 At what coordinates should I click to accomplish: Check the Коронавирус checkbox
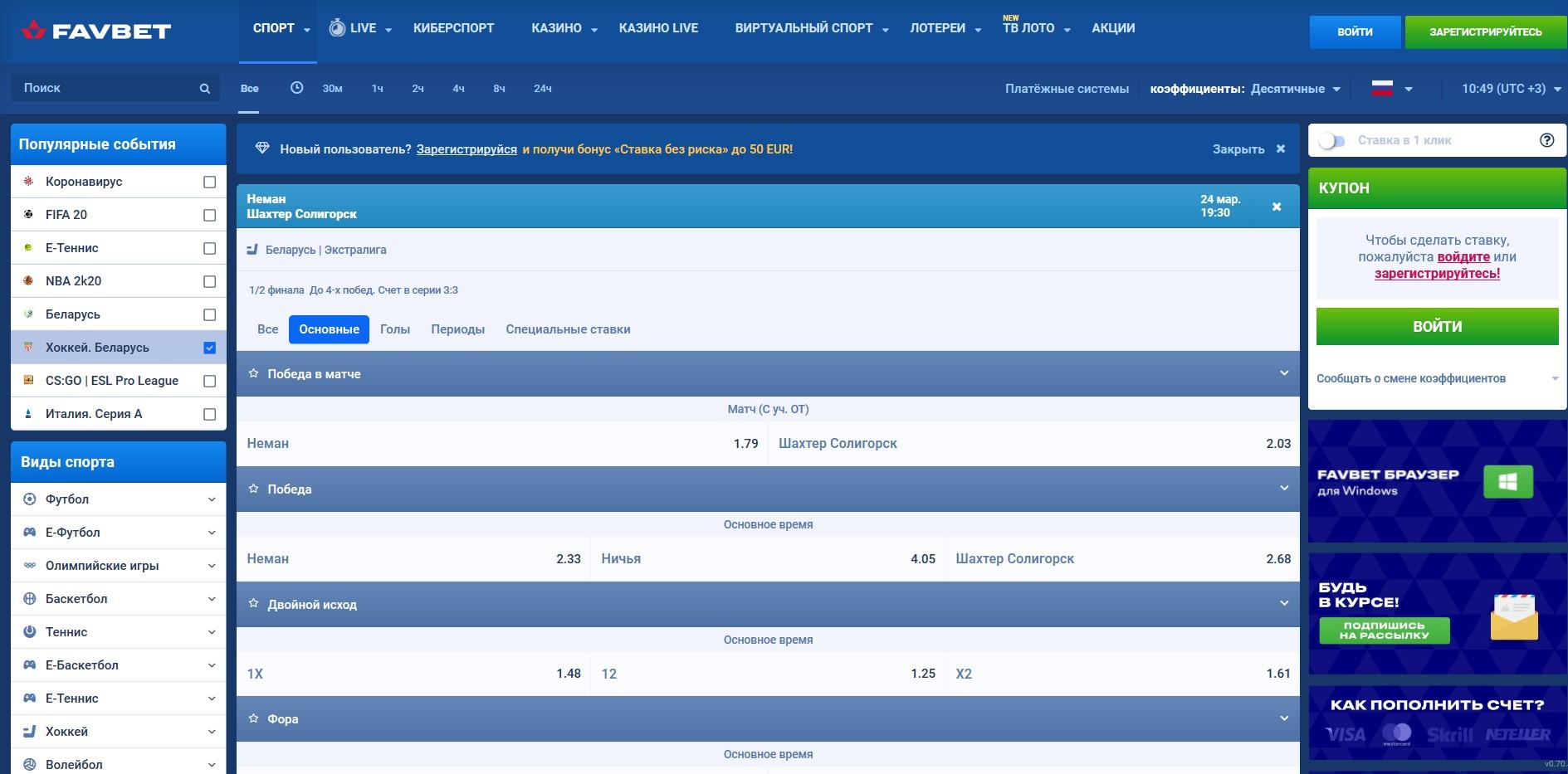click(209, 182)
